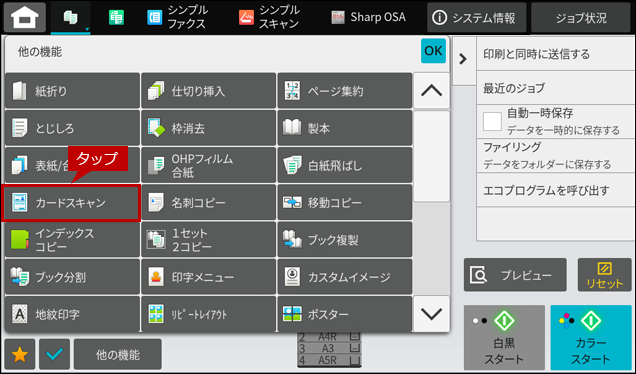Open the green mode icon tab
The height and width of the screenshot is (374, 636).
click(x=116, y=17)
